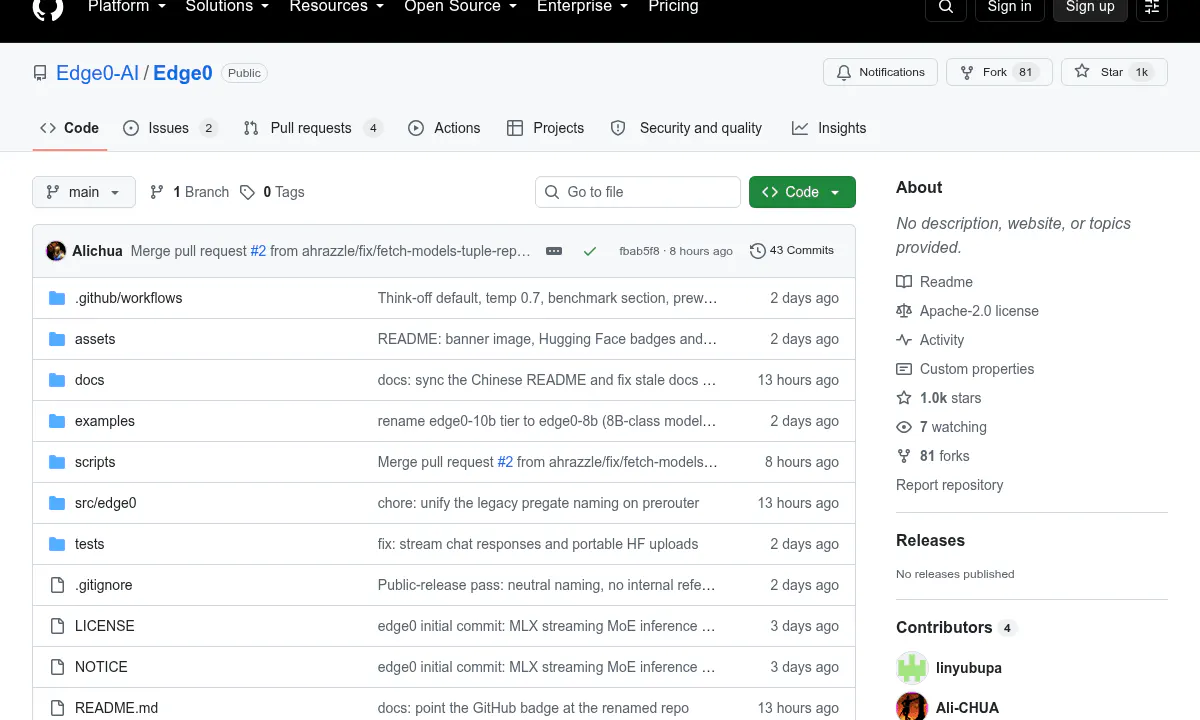Click the green commit status checkmark

[590, 251]
